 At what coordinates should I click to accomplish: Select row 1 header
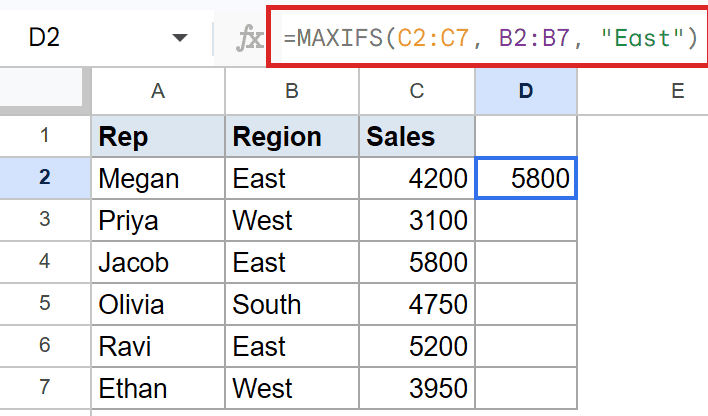[45, 136]
